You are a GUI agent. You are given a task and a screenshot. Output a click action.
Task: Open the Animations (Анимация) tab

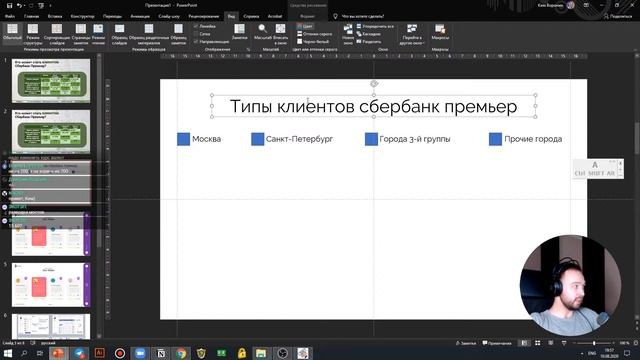click(x=140, y=16)
